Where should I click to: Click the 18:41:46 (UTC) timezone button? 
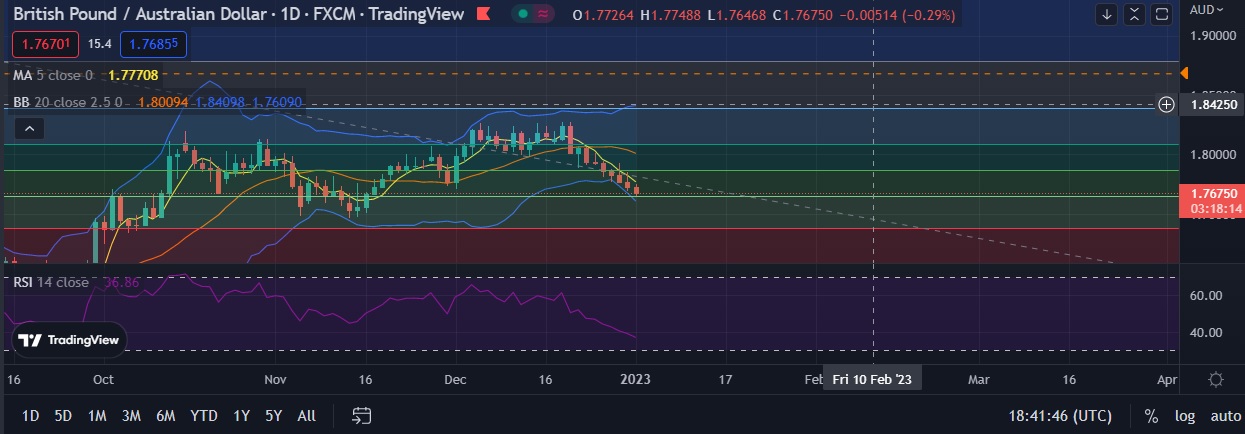1060,415
